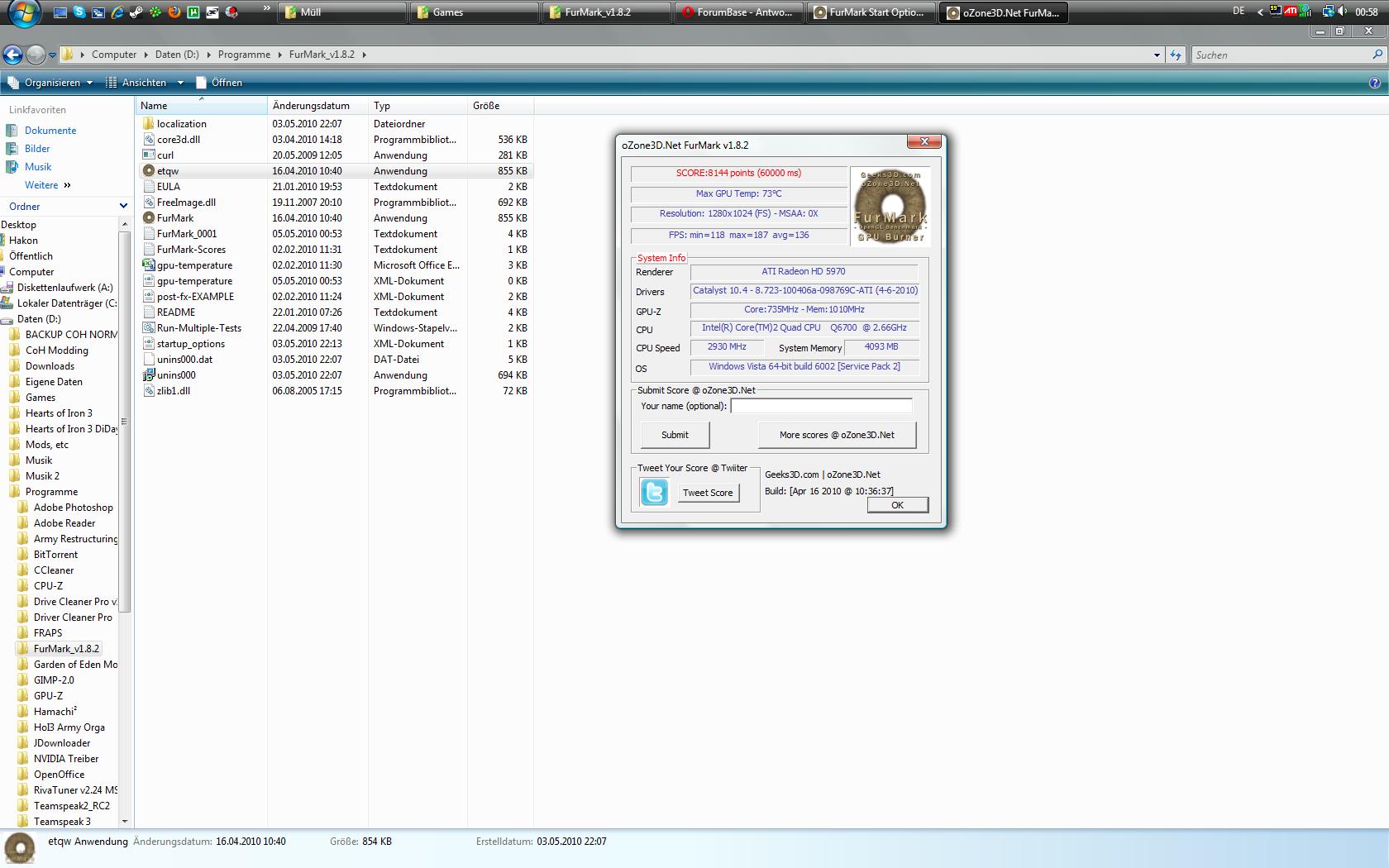Select GPU-Z folder in tree
The height and width of the screenshot is (868, 1389).
coord(48,696)
